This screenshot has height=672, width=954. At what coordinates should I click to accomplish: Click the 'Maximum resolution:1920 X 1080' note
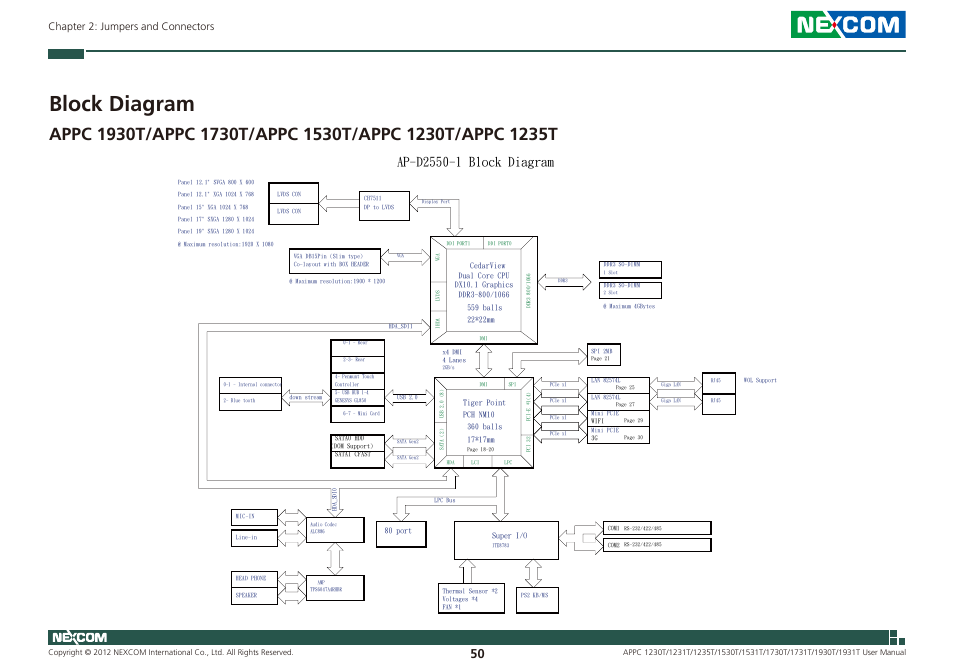225,244
